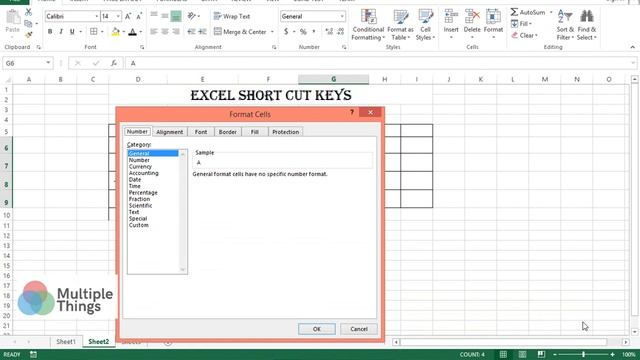This screenshot has width=640, height=360.
Task: Open Cell Styles gallery
Action: (425, 24)
